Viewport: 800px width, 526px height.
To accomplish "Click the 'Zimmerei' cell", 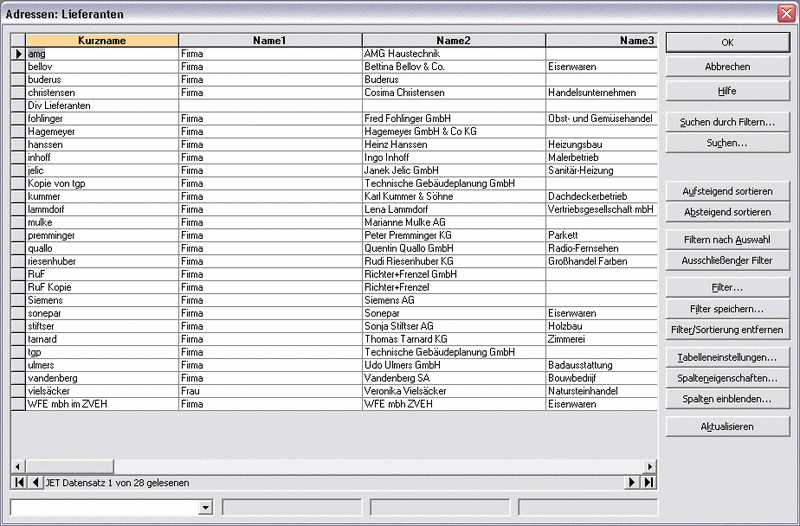I will click(602, 339).
